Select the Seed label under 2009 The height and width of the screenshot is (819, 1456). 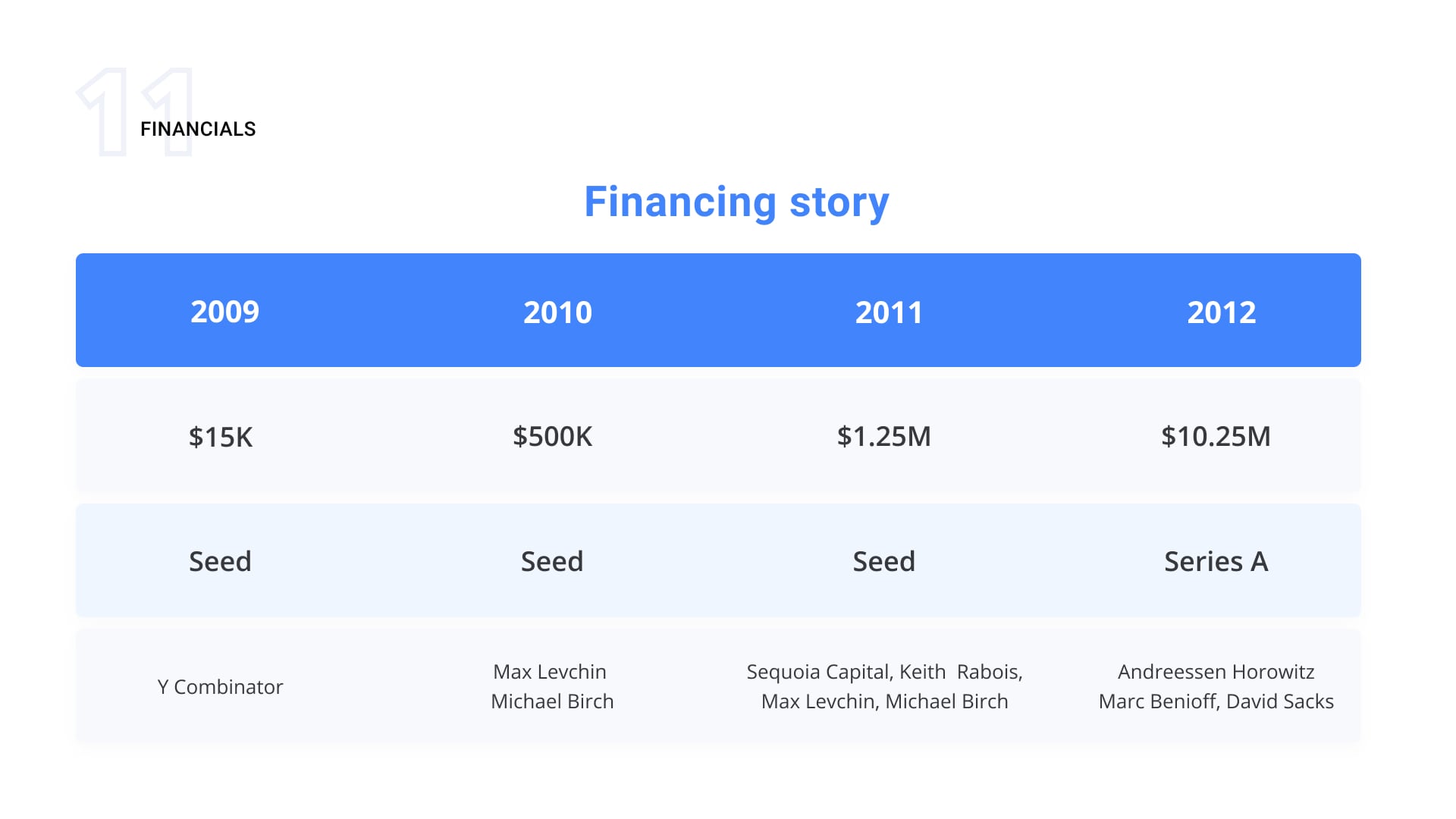pos(220,561)
